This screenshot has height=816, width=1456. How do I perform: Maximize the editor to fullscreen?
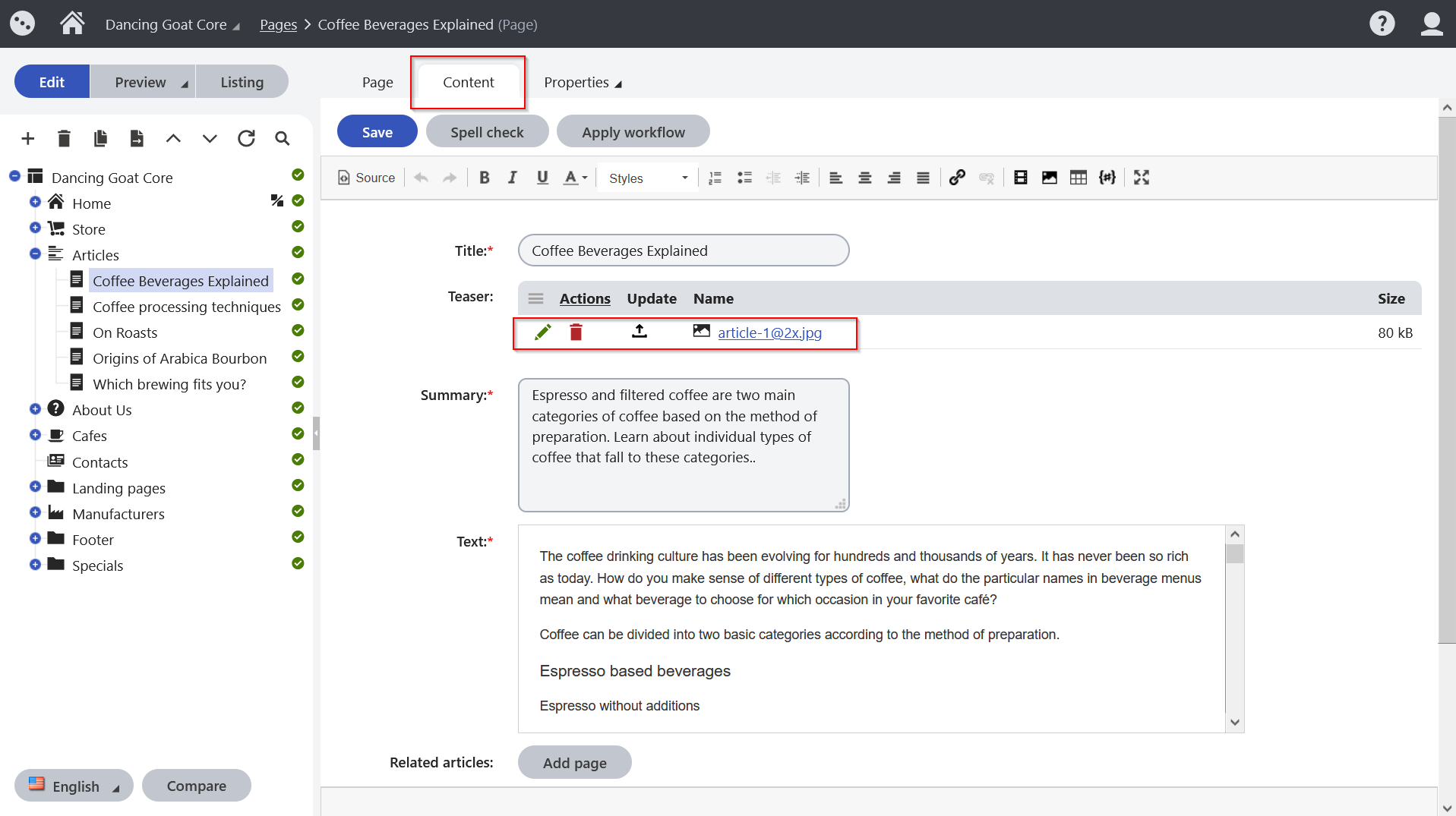point(1141,177)
